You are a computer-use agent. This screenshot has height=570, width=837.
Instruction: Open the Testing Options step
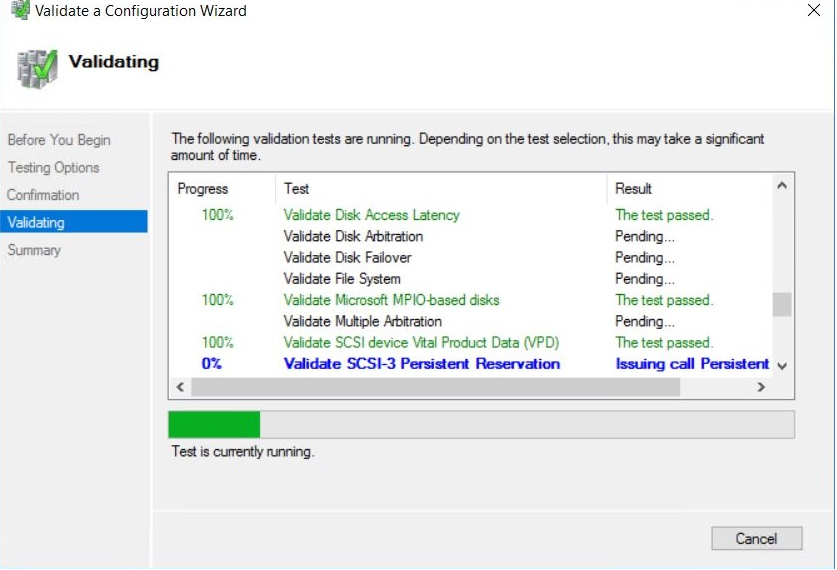(53, 168)
